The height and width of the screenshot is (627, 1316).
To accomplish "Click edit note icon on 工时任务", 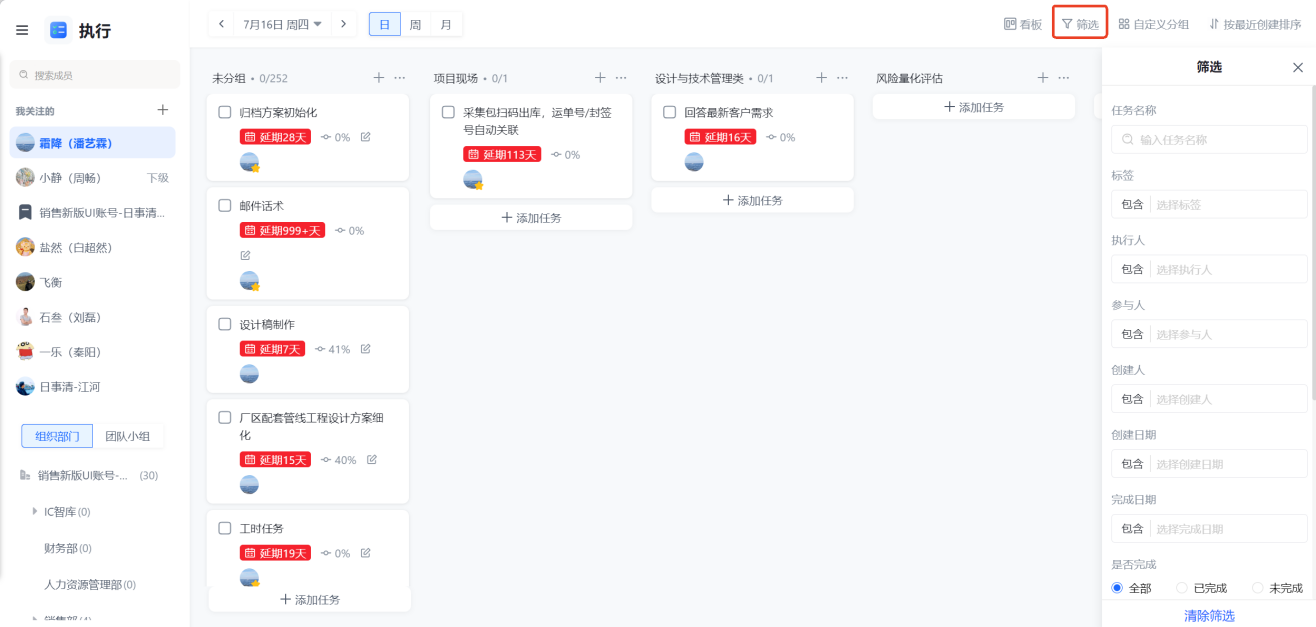I will coord(365,553).
